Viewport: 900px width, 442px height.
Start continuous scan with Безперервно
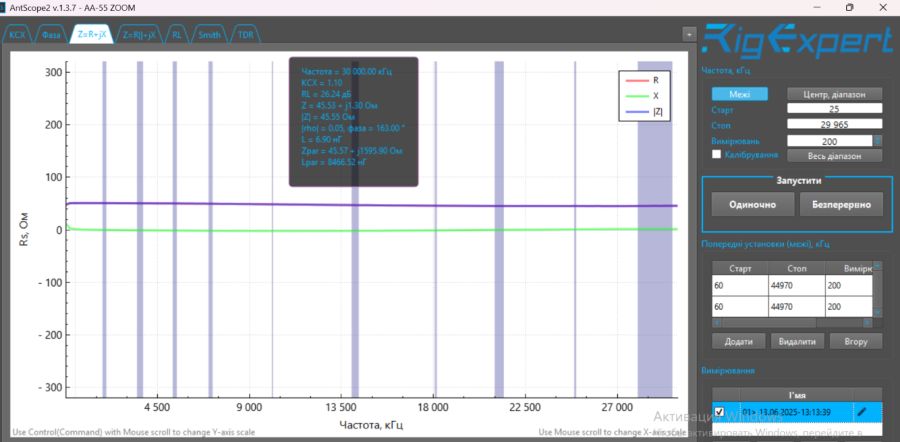pos(840,204)
